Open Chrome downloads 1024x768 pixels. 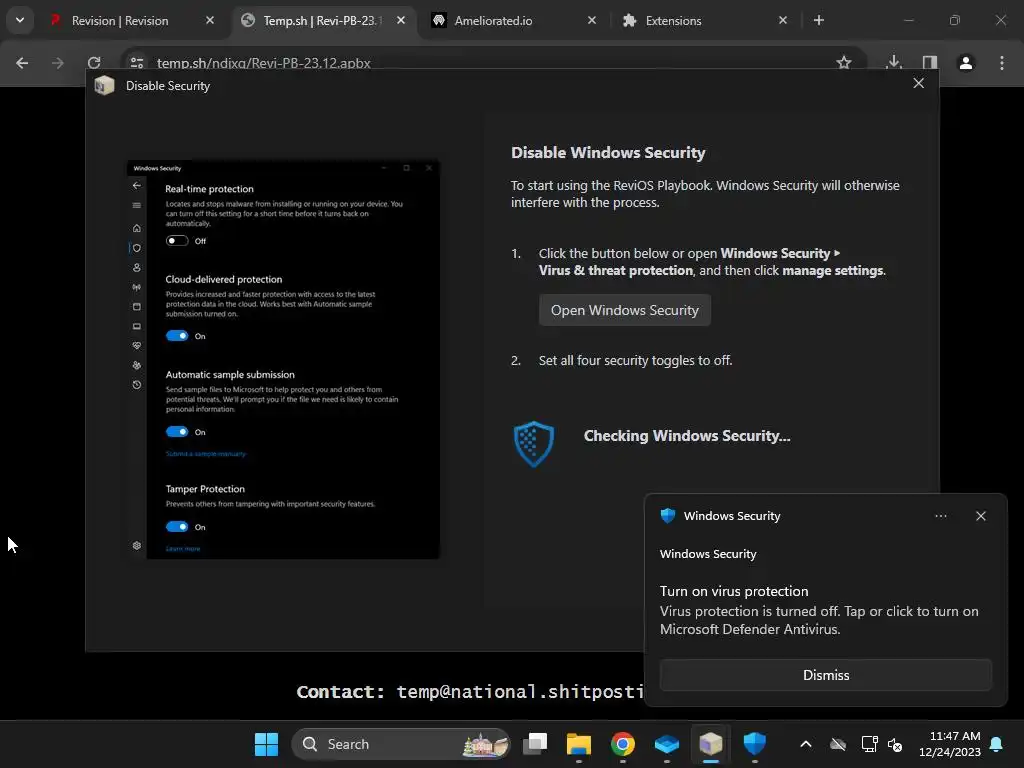894,63
